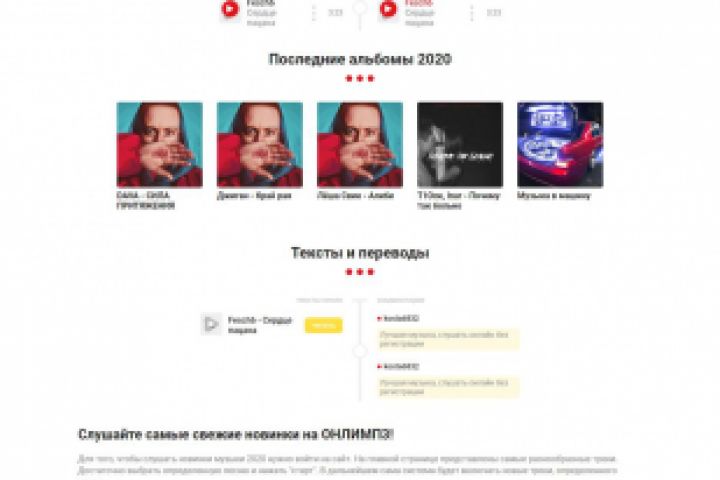This screenshot has height=480, width=720.
Task: Open the second album cover, Джиган
Action: [259, 144]
